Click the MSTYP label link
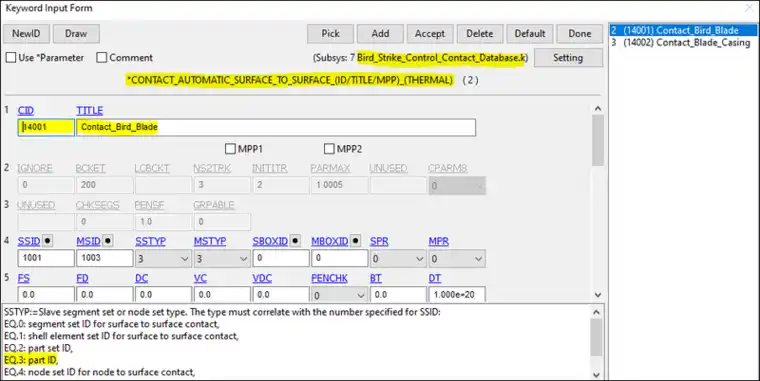 [x=210, y=241]
